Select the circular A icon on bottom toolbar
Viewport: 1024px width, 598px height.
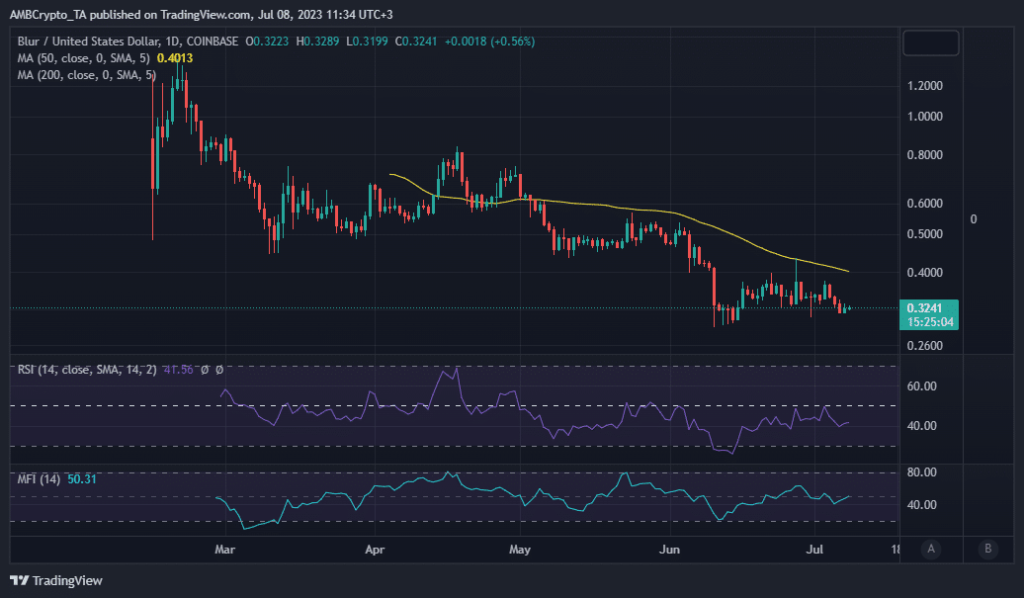click(931, 550)
